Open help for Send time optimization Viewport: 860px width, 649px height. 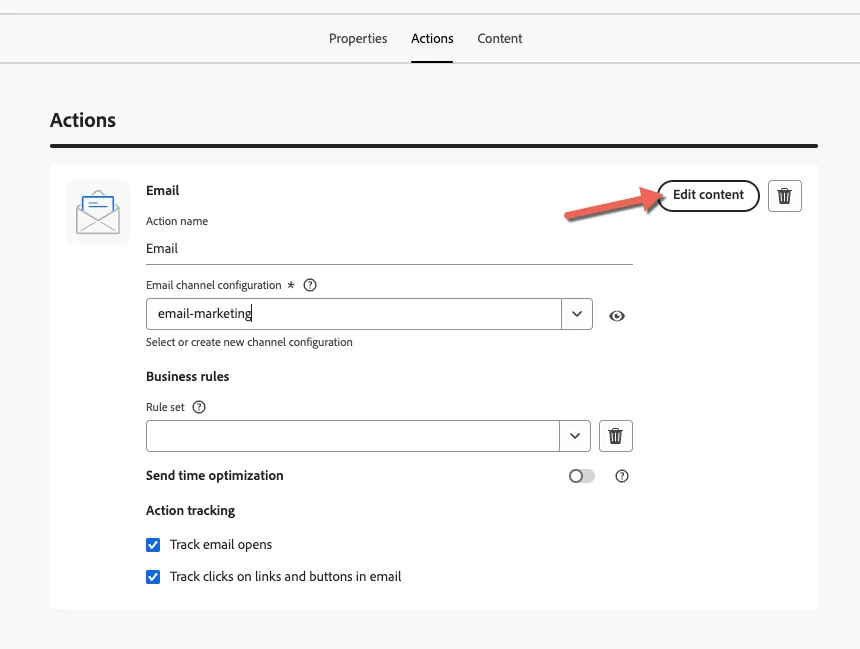click(621, 476)
